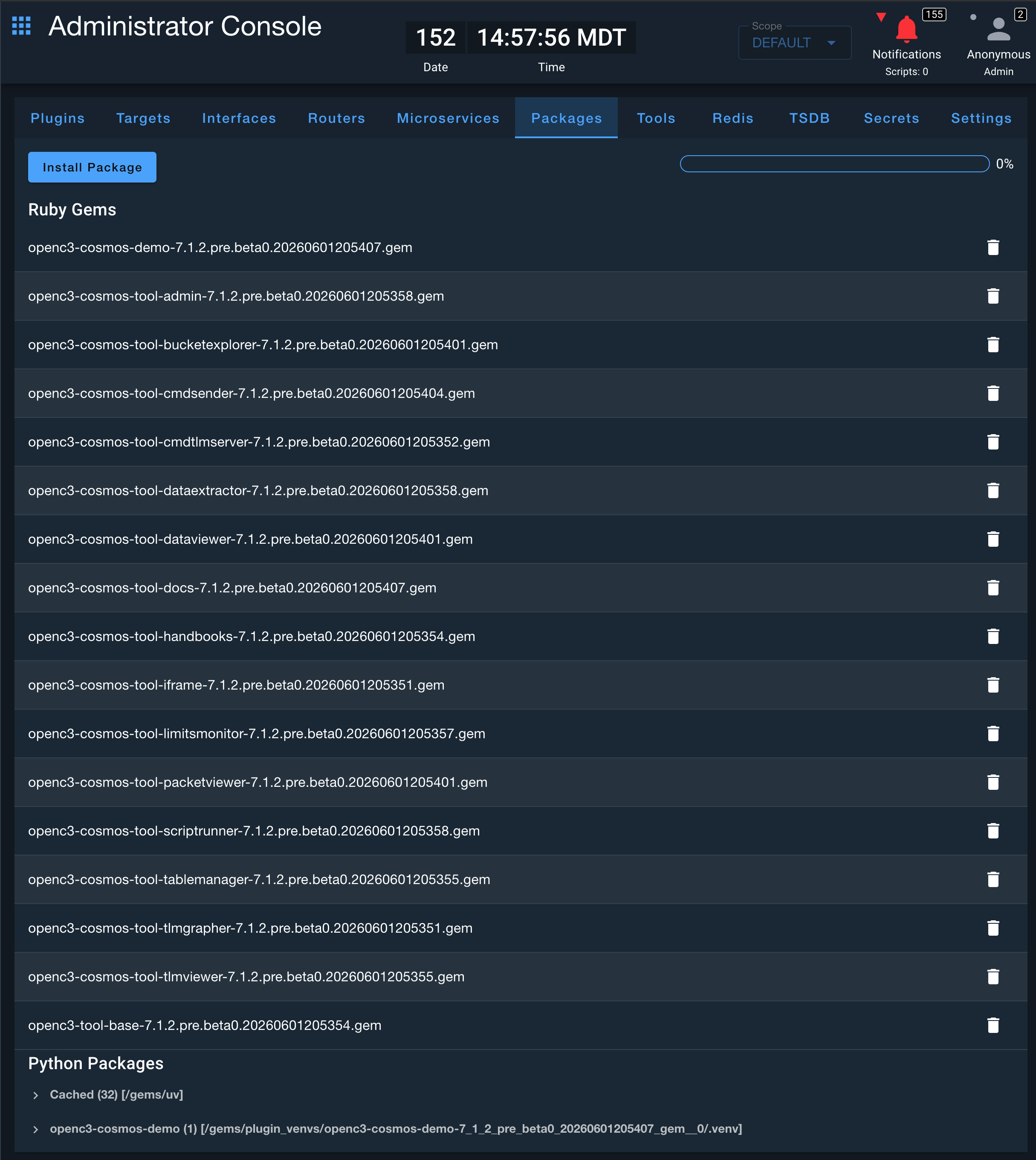
Task: Delete the cosmos-tool-scriptrunner gem
Action: click(x=993, y=831)
